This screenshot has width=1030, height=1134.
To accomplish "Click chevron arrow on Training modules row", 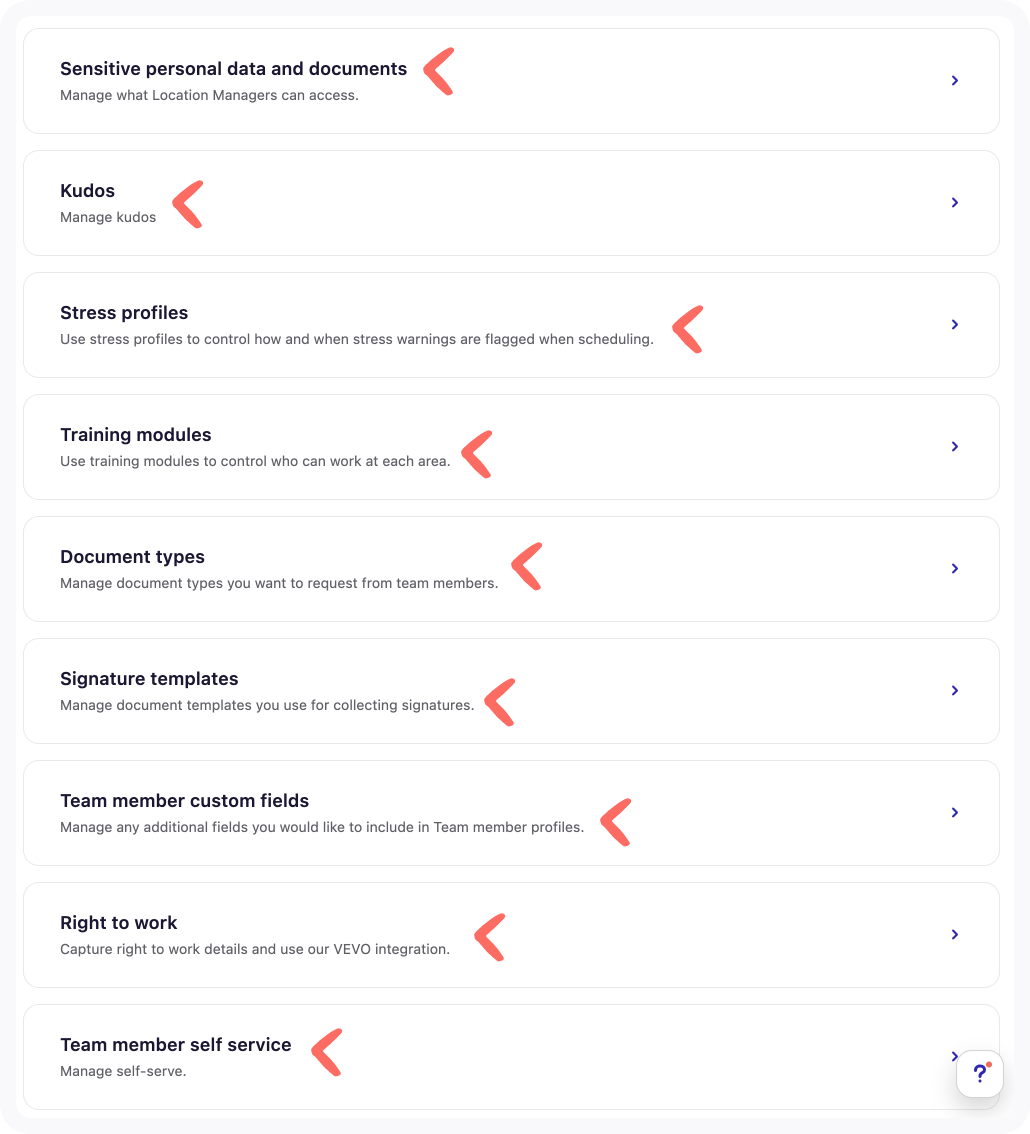I will pyautogui.click(x=955, y=447).
